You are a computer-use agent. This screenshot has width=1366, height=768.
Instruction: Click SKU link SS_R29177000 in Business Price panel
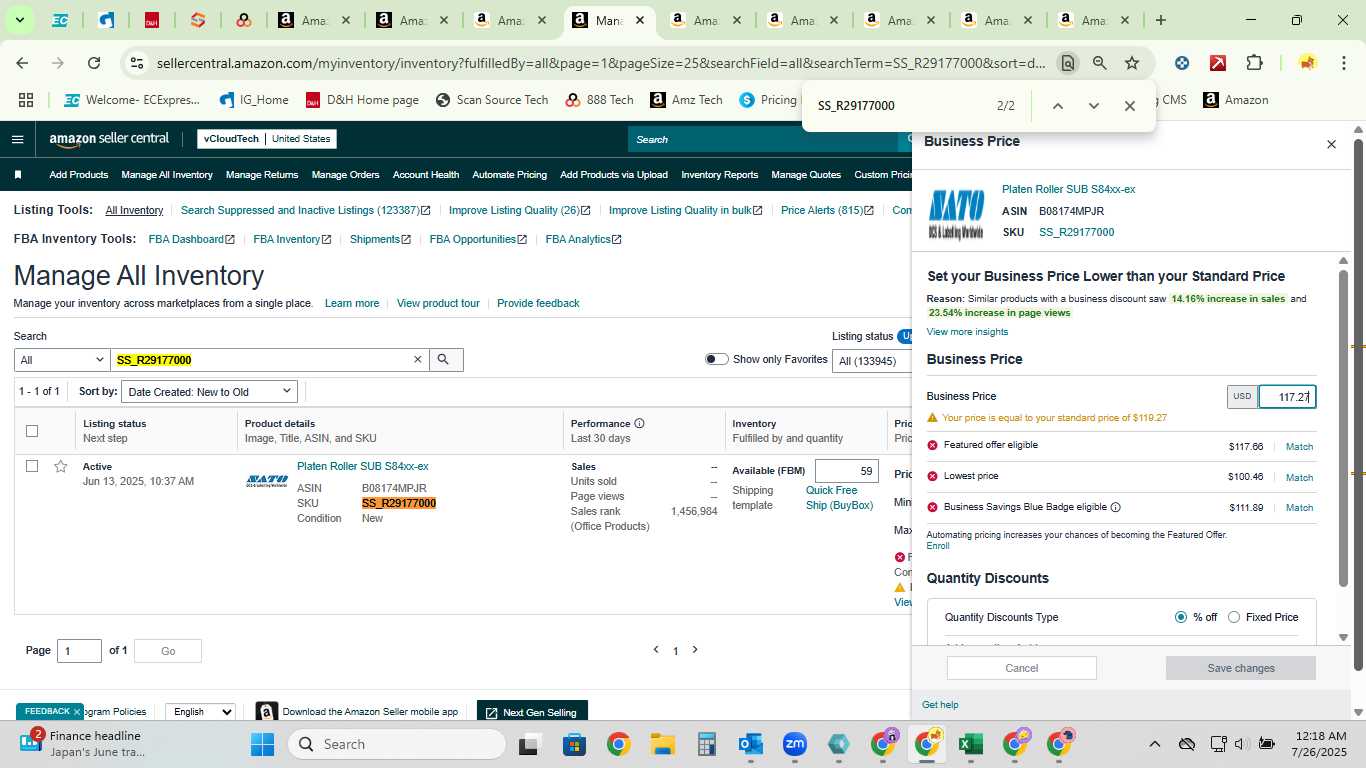tap(1076, 232)
